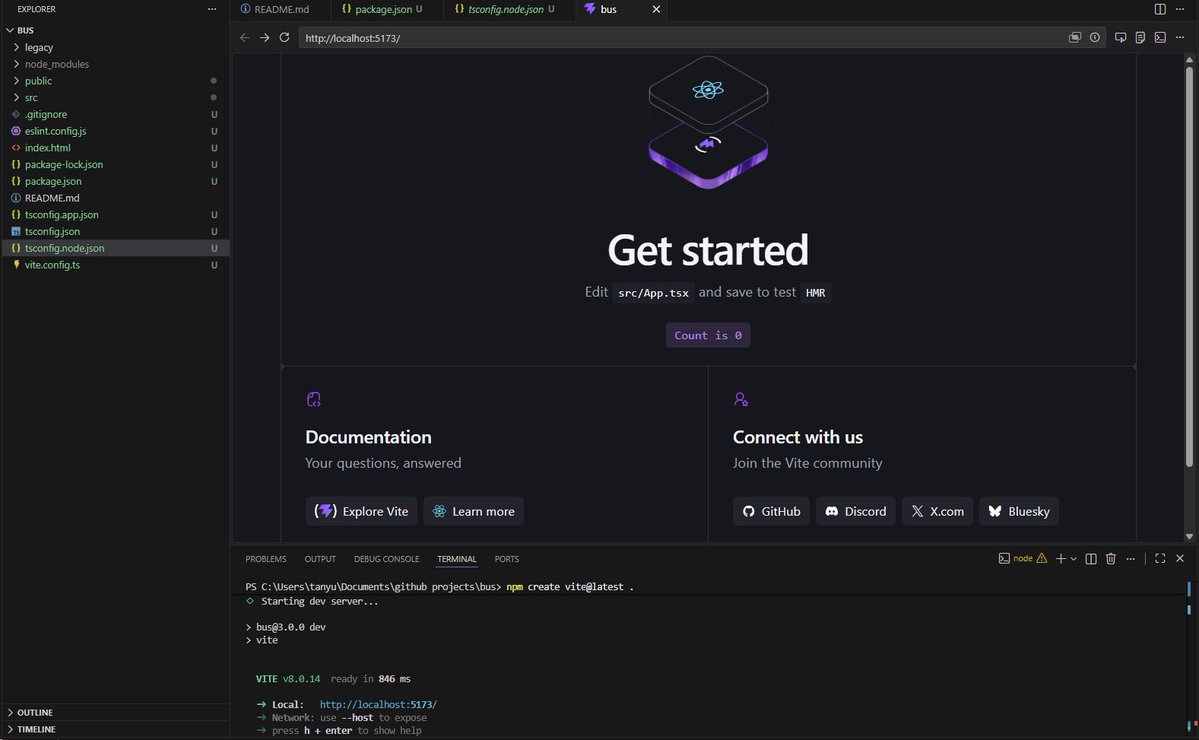This screenshot has height=740, width=1199.
Task: Open the PROBLEMS panel tab
Action: tap(265, 559)
